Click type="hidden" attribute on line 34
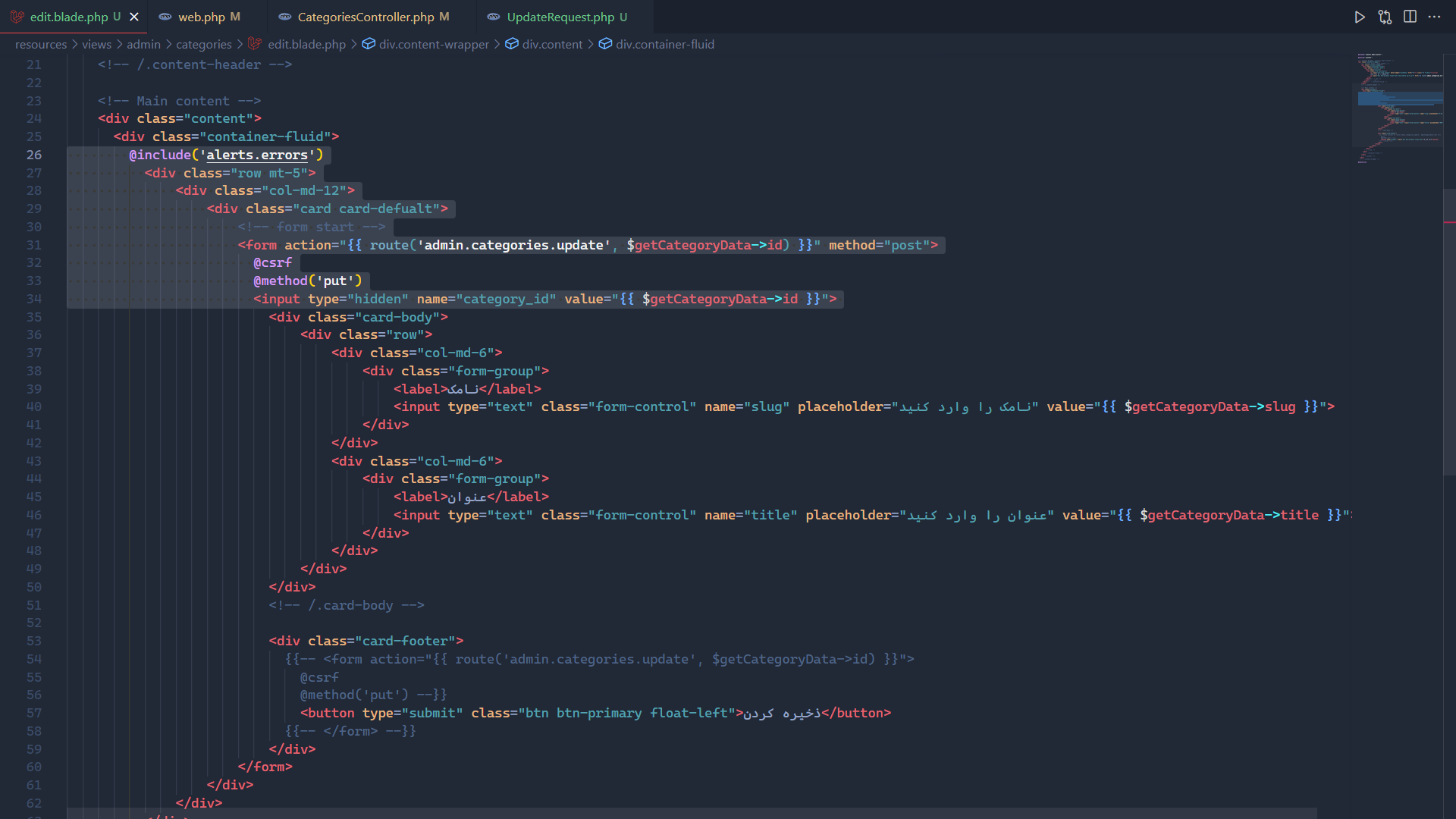Screen dimensions: 1456x819 tap(358, 299)
